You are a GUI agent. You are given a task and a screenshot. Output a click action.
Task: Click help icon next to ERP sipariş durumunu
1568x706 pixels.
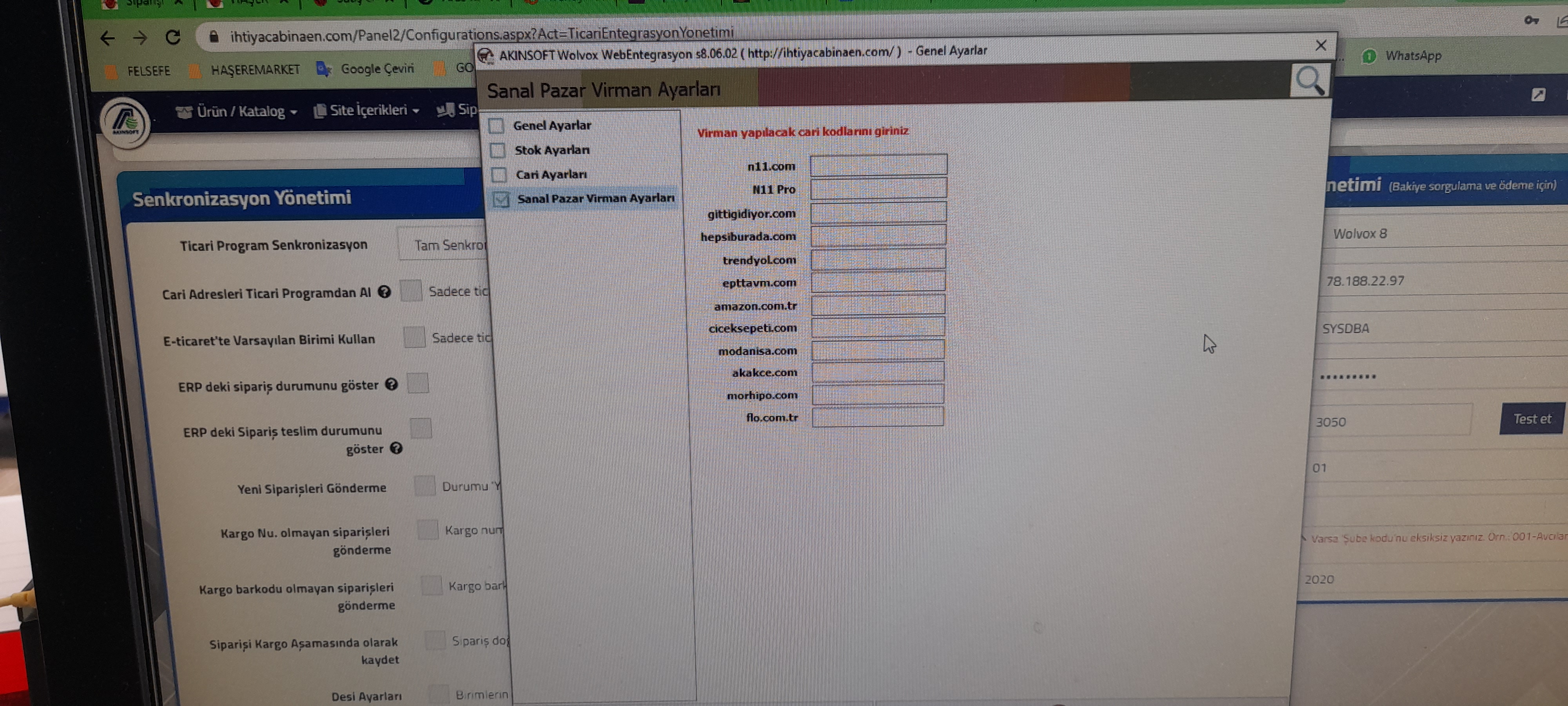point(392,384)
